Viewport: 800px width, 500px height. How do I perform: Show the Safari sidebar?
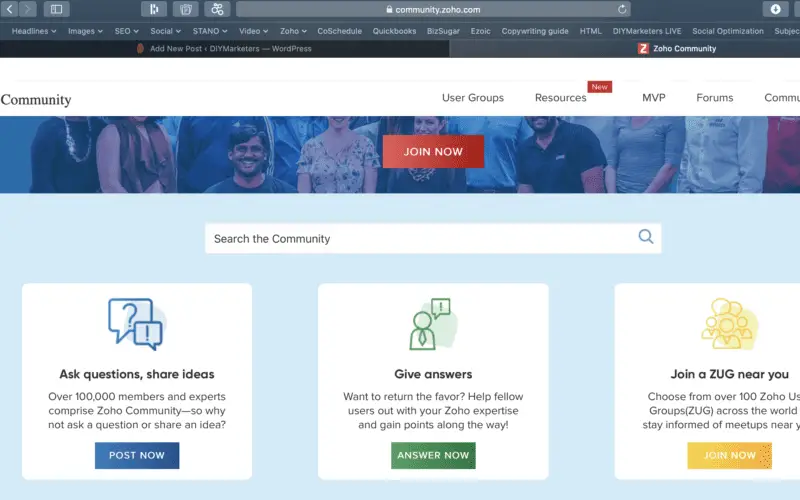pyautogui.click(x=56, y=9)
